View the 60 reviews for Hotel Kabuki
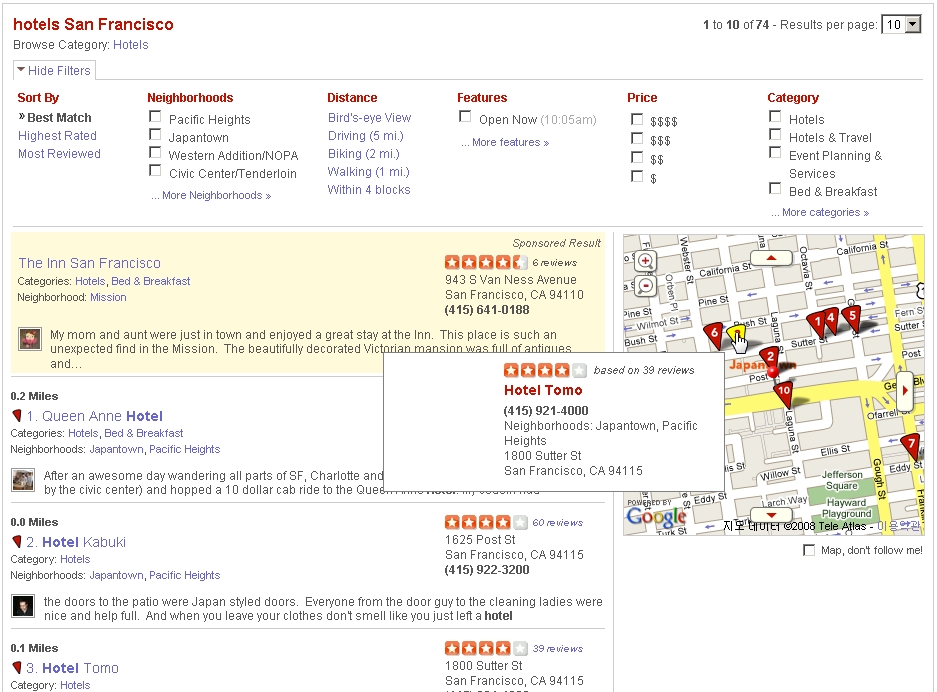Viewport: 937px width, 692px height. (x=558, y=523)
